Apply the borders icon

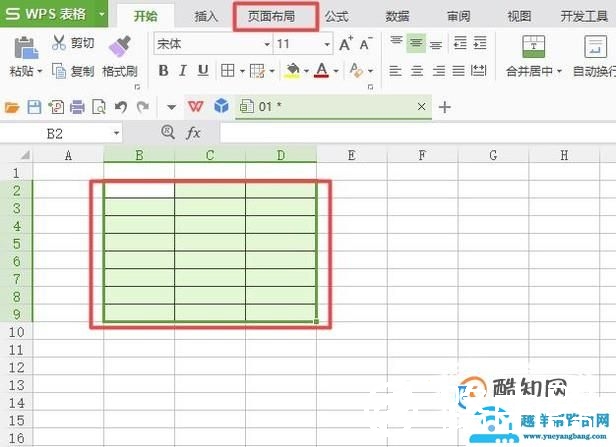(x=228, y=71)
